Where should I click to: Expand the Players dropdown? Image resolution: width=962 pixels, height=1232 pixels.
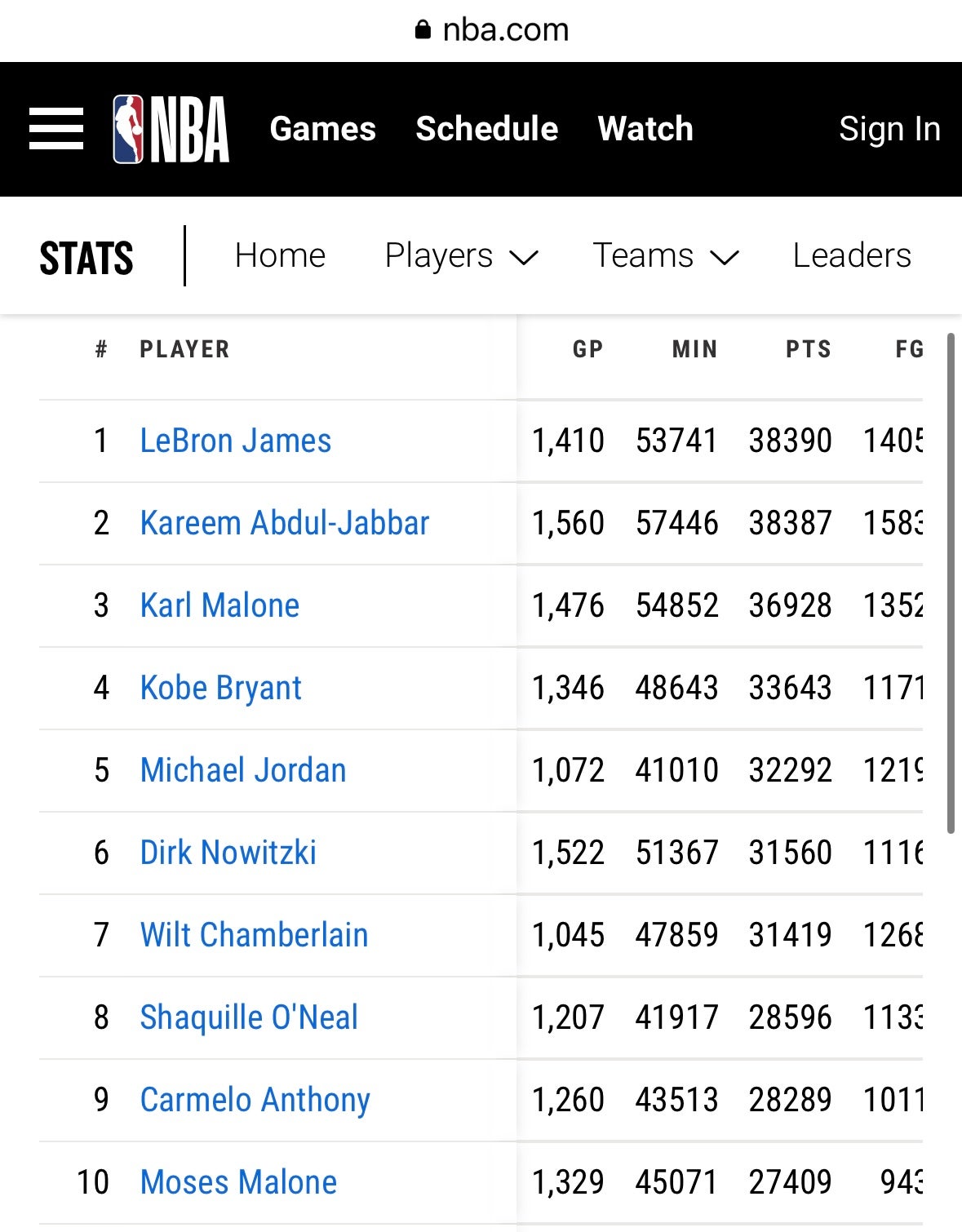click(461, 256)
